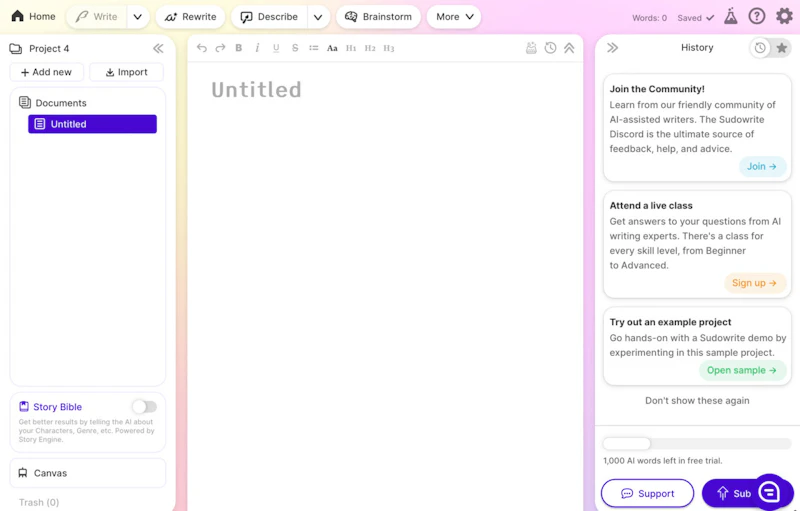Click the undo icon
The image size is (800, 511).
tap(202, 48)
